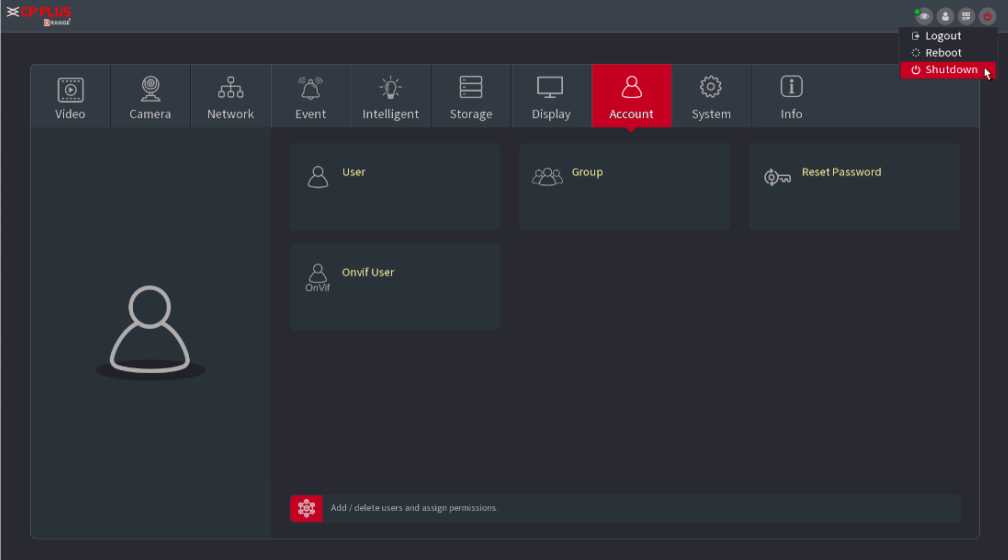Open the Group management tile
Screen dimensions: 1008x560
(624, 186)
